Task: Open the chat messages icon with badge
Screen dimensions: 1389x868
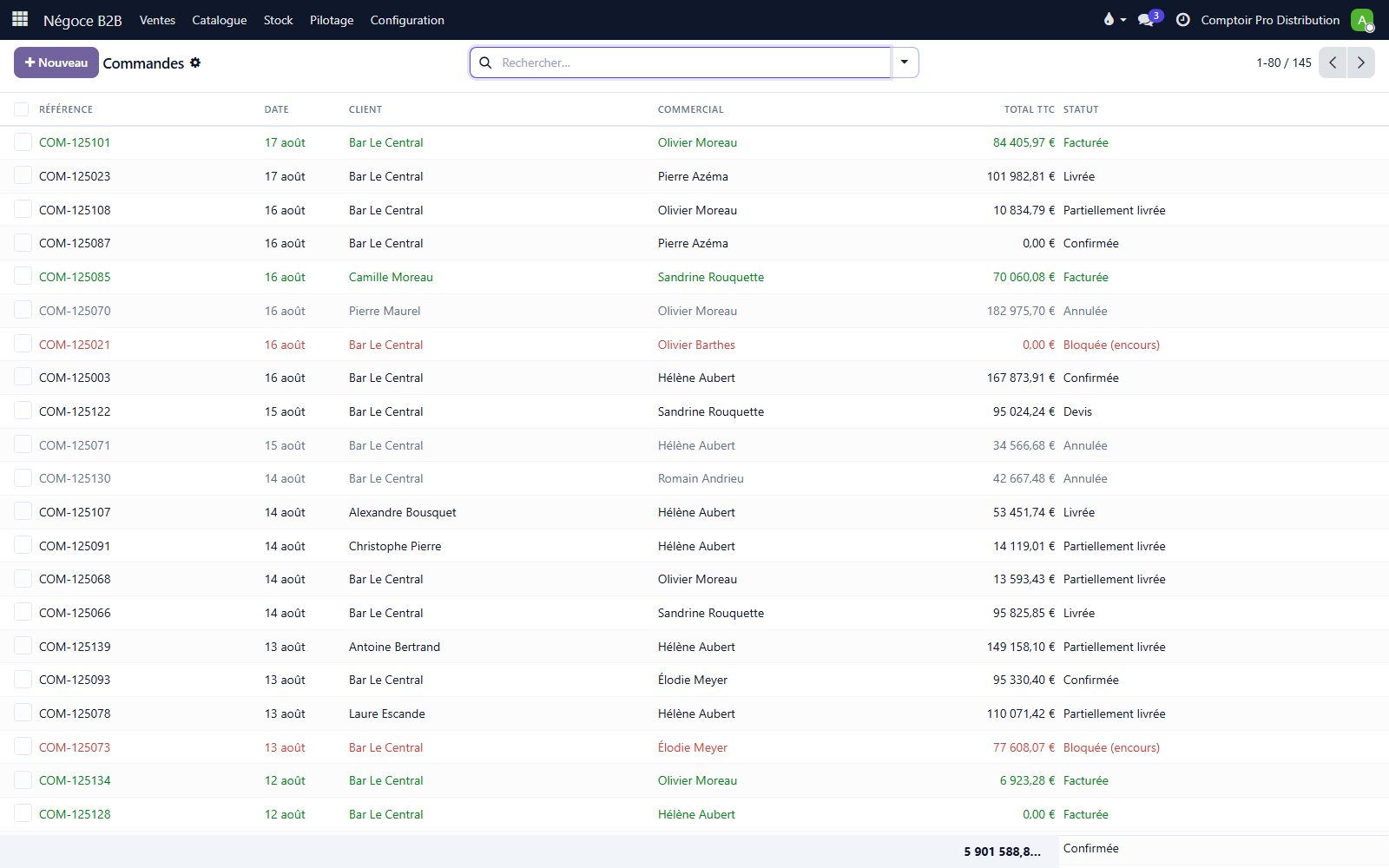Action: click(x=1149, y=19)
